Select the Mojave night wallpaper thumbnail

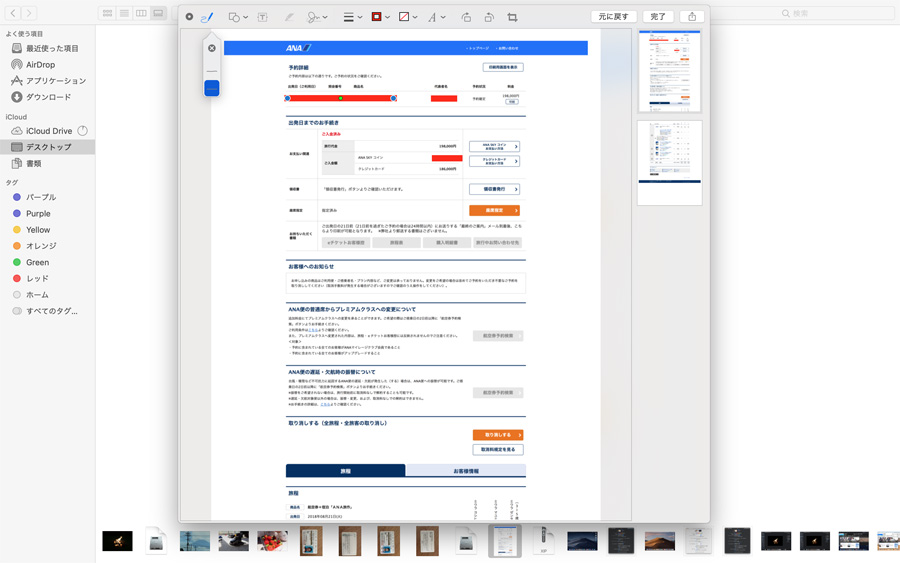pos(582,541)
